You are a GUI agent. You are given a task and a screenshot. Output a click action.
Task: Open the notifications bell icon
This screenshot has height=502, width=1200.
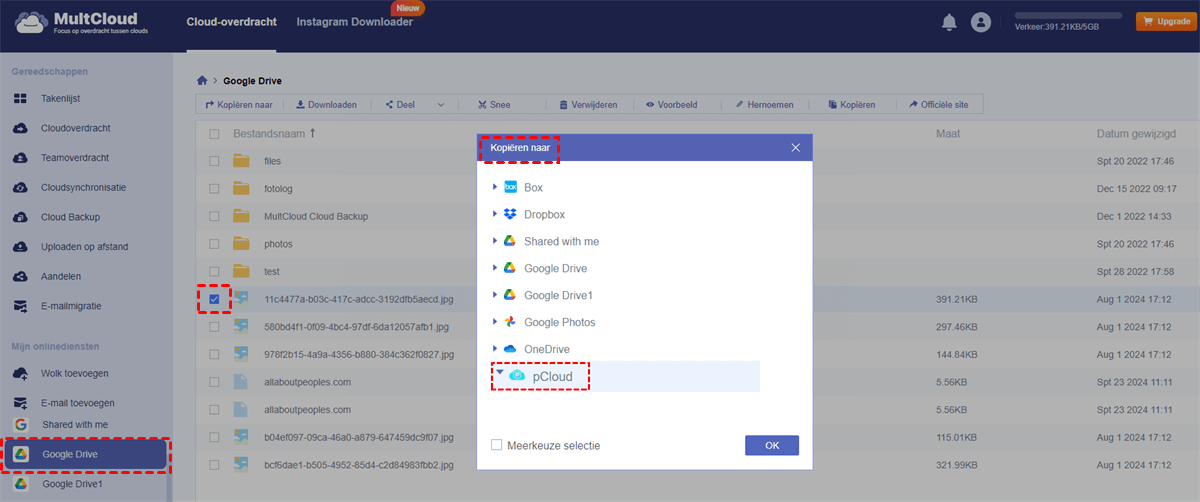click(948, 22)
